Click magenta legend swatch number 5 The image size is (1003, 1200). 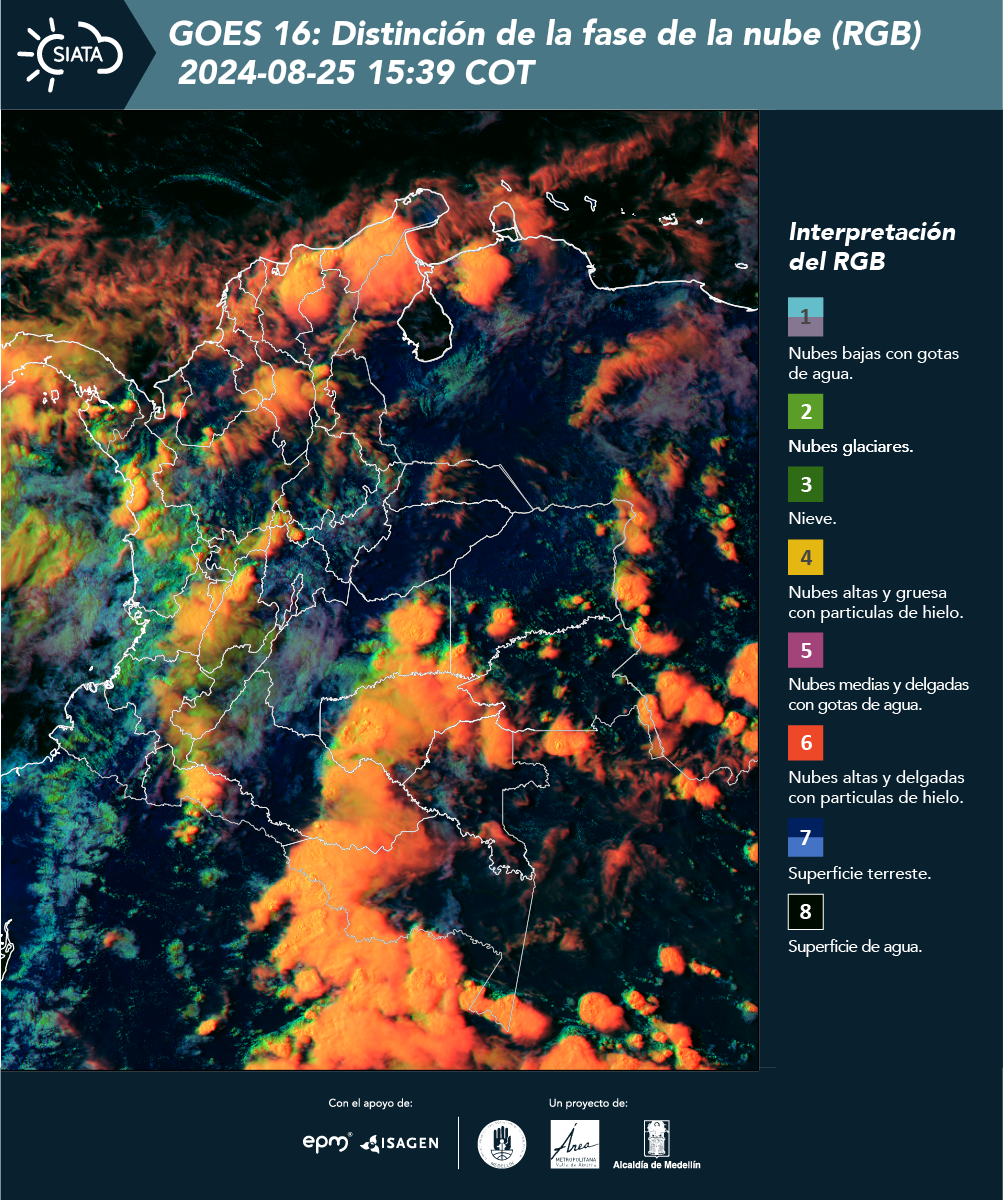[x=805, y=650]
